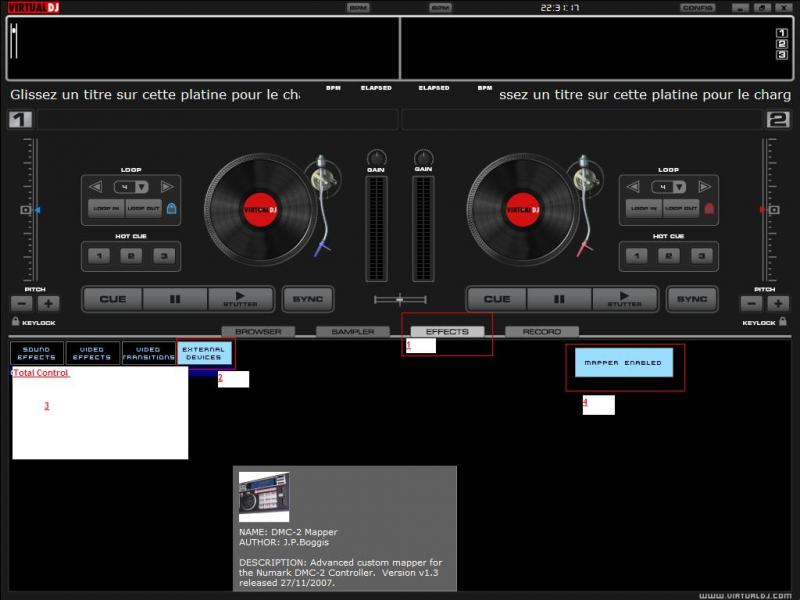
Task: Click the left deck loop lock icon
Action: click(171, 209)
